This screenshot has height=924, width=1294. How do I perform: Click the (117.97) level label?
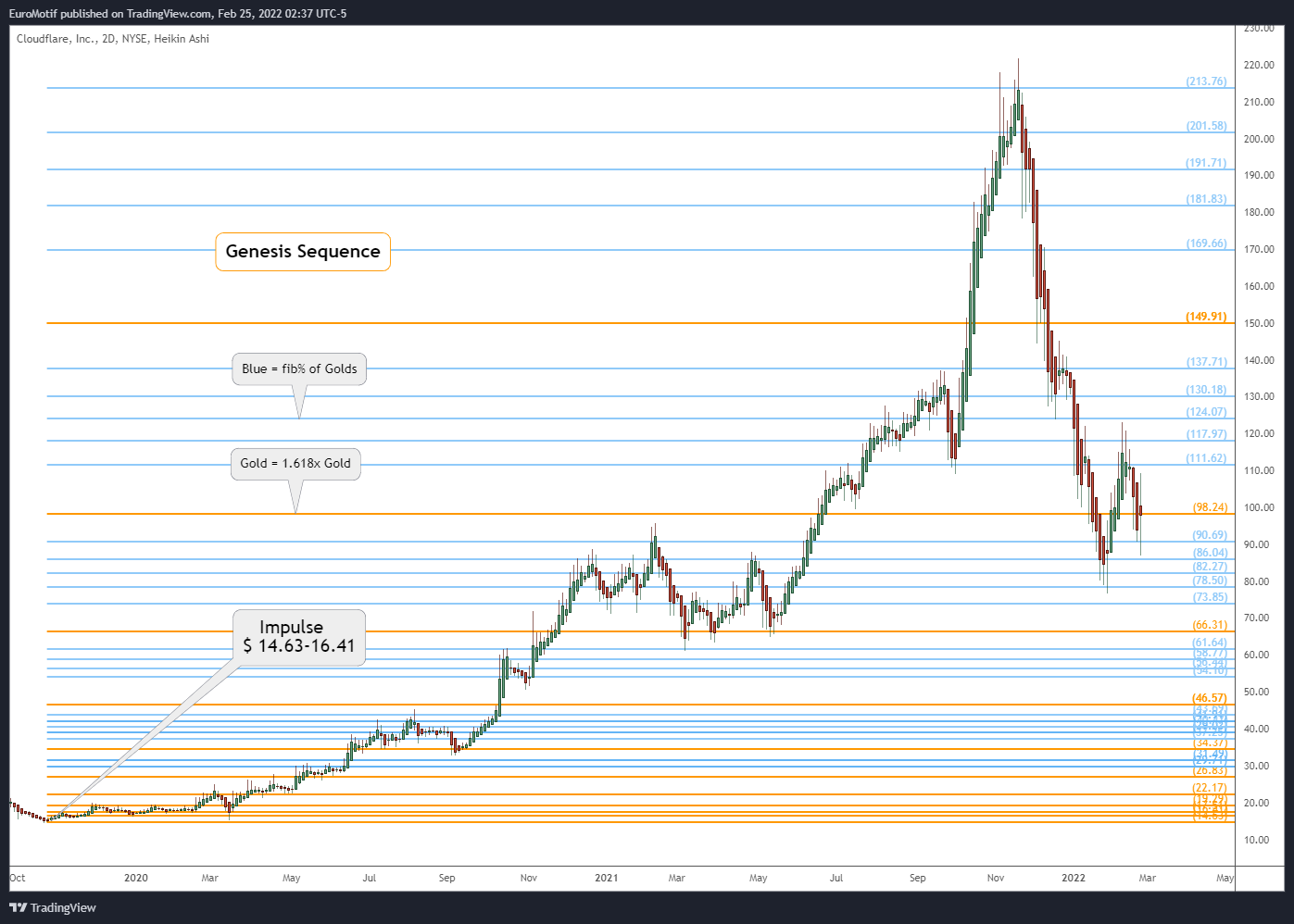pyautogui.click(x=1206, y=434)
